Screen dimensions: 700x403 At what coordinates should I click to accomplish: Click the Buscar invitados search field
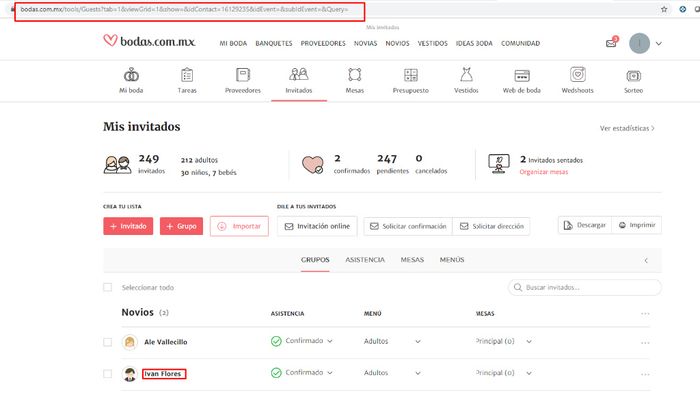590,287
